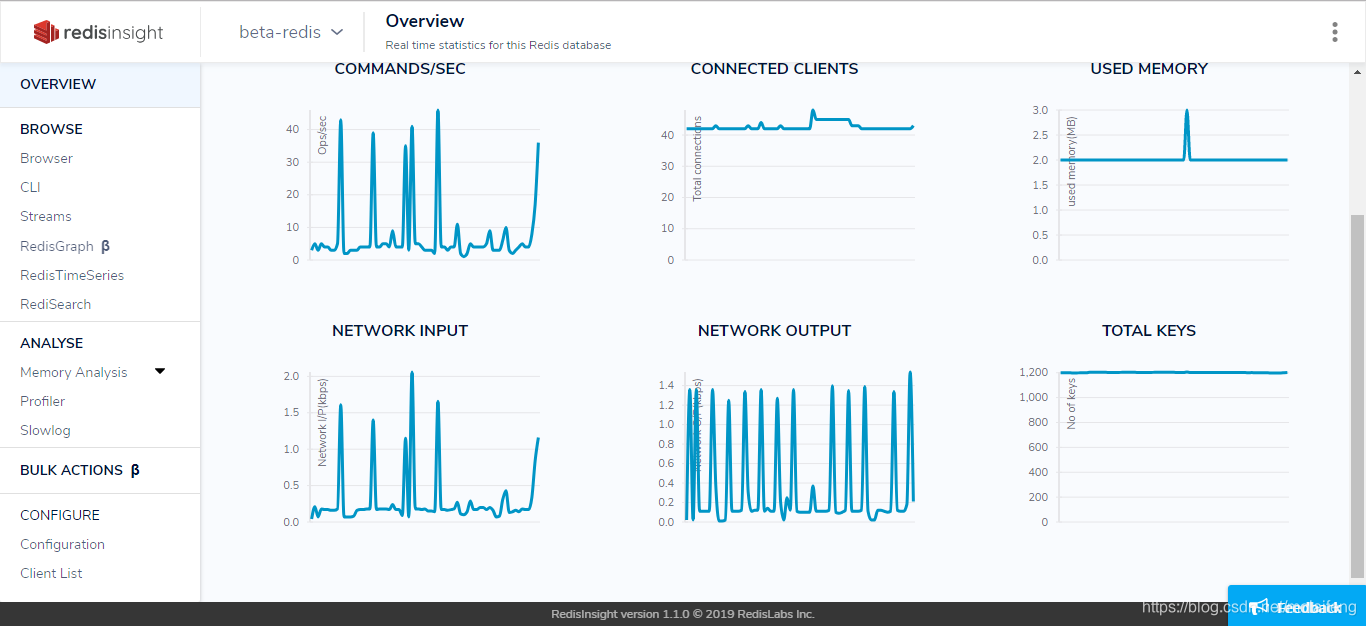Open the Client List
1366x626 pixels.
(x=50, y=573)
